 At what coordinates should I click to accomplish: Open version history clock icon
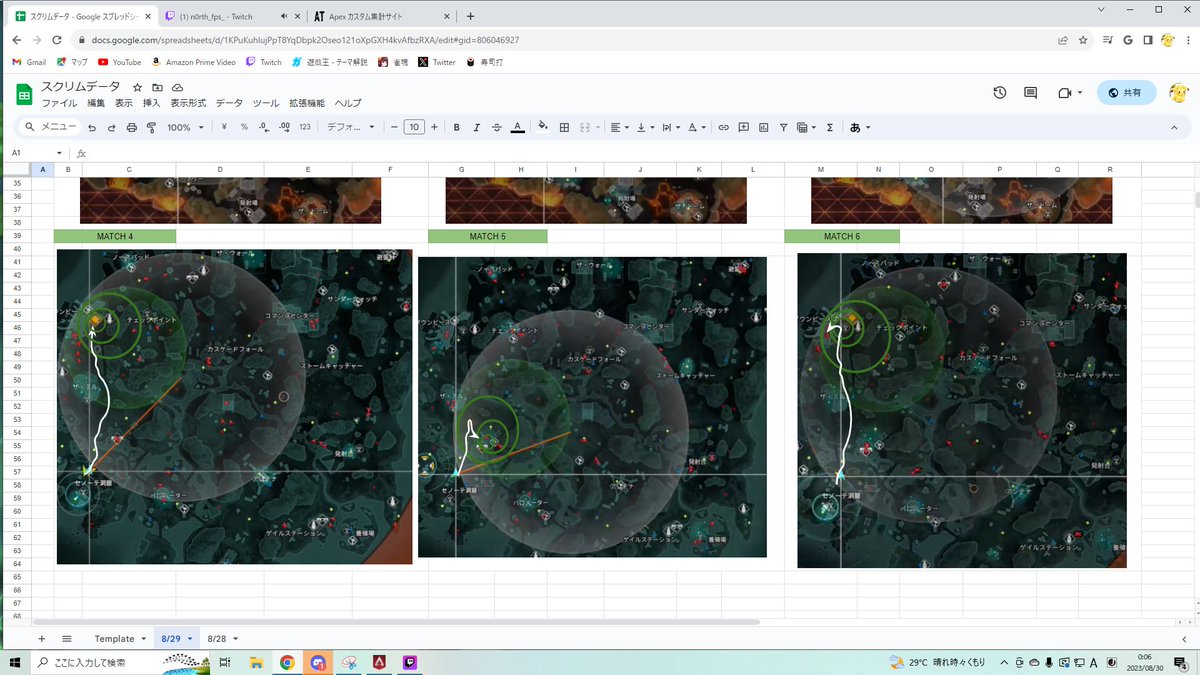(x=1000, y=93)
